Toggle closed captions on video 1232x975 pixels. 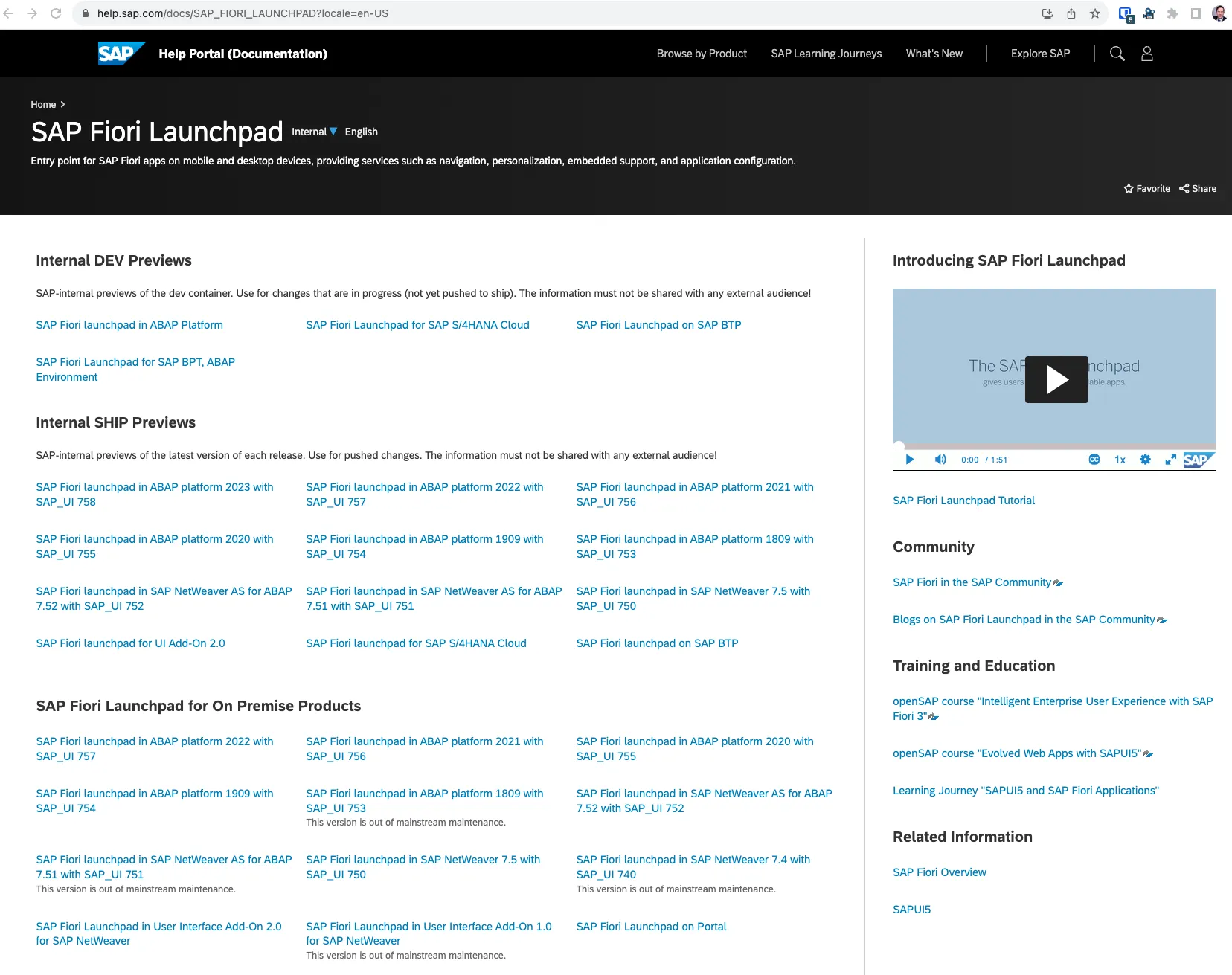tap(1094, 460)
